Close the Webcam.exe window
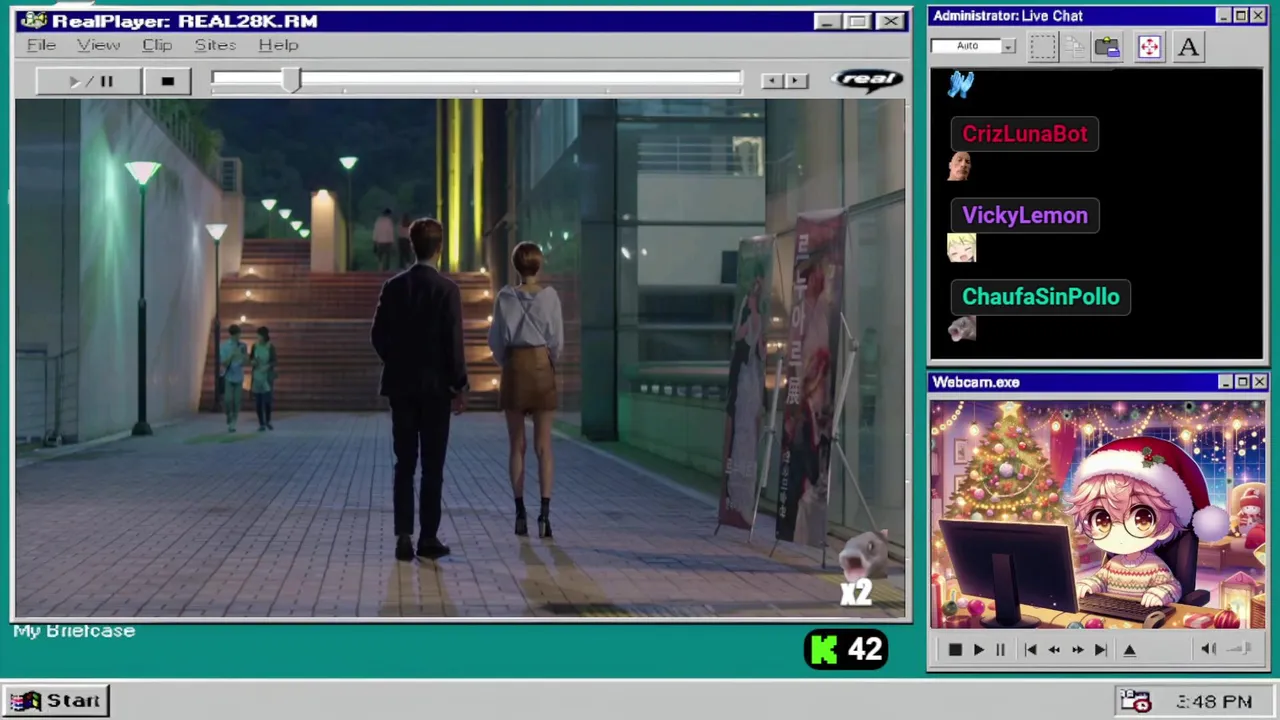 1259,382
